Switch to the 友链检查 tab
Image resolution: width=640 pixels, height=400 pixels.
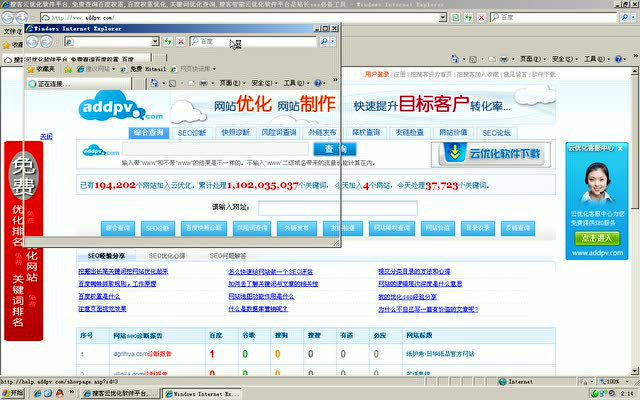(x=409, y=133)
